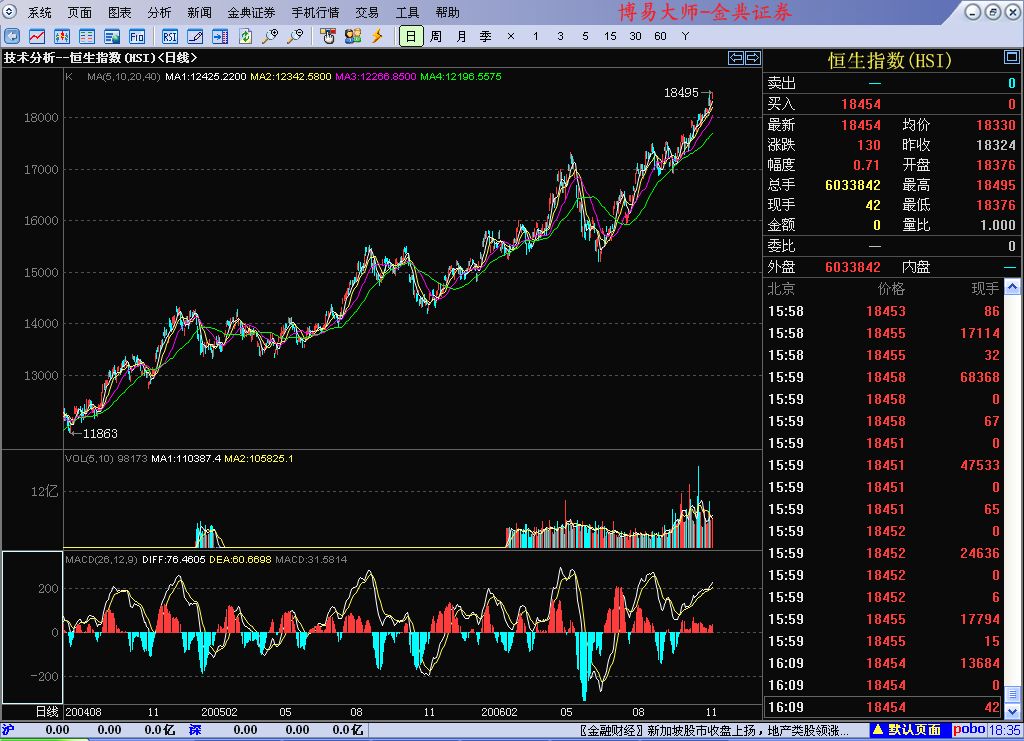This screenshot has height=741, width=1024.
Task: Select the 15-minute period button
Action: click(x=610, y=36)
